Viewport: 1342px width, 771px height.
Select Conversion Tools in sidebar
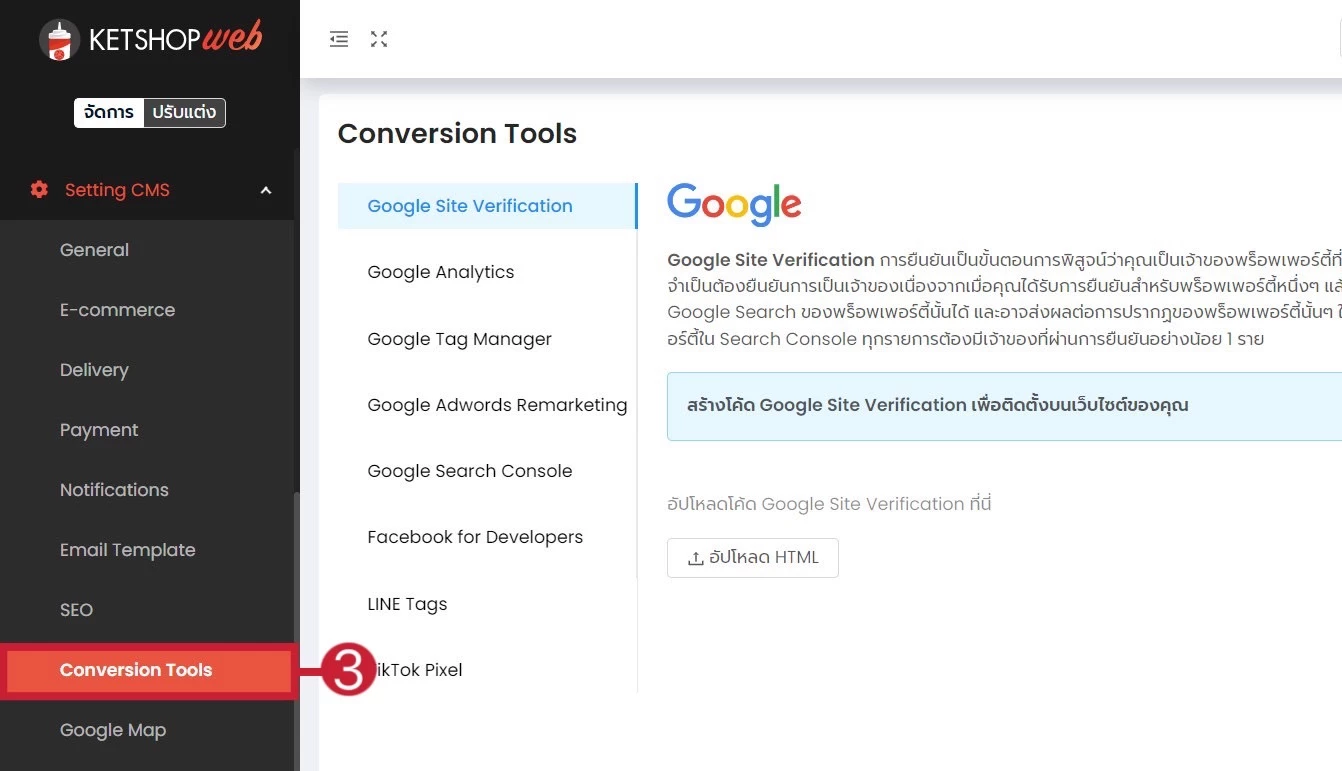click(x=147, y=670)
